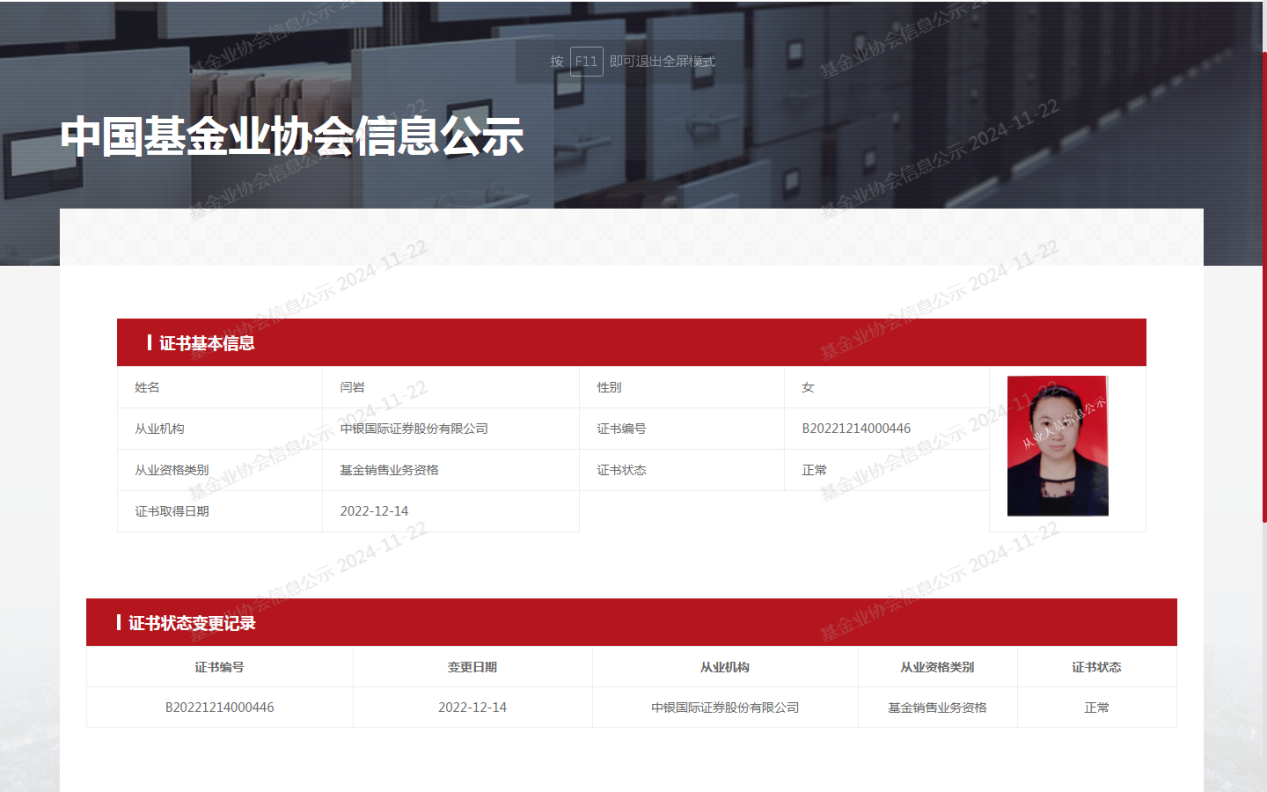Viewport: 1267px width, 792px height.
Task: Click the name value beside 姓名
Action: point(352,387)
